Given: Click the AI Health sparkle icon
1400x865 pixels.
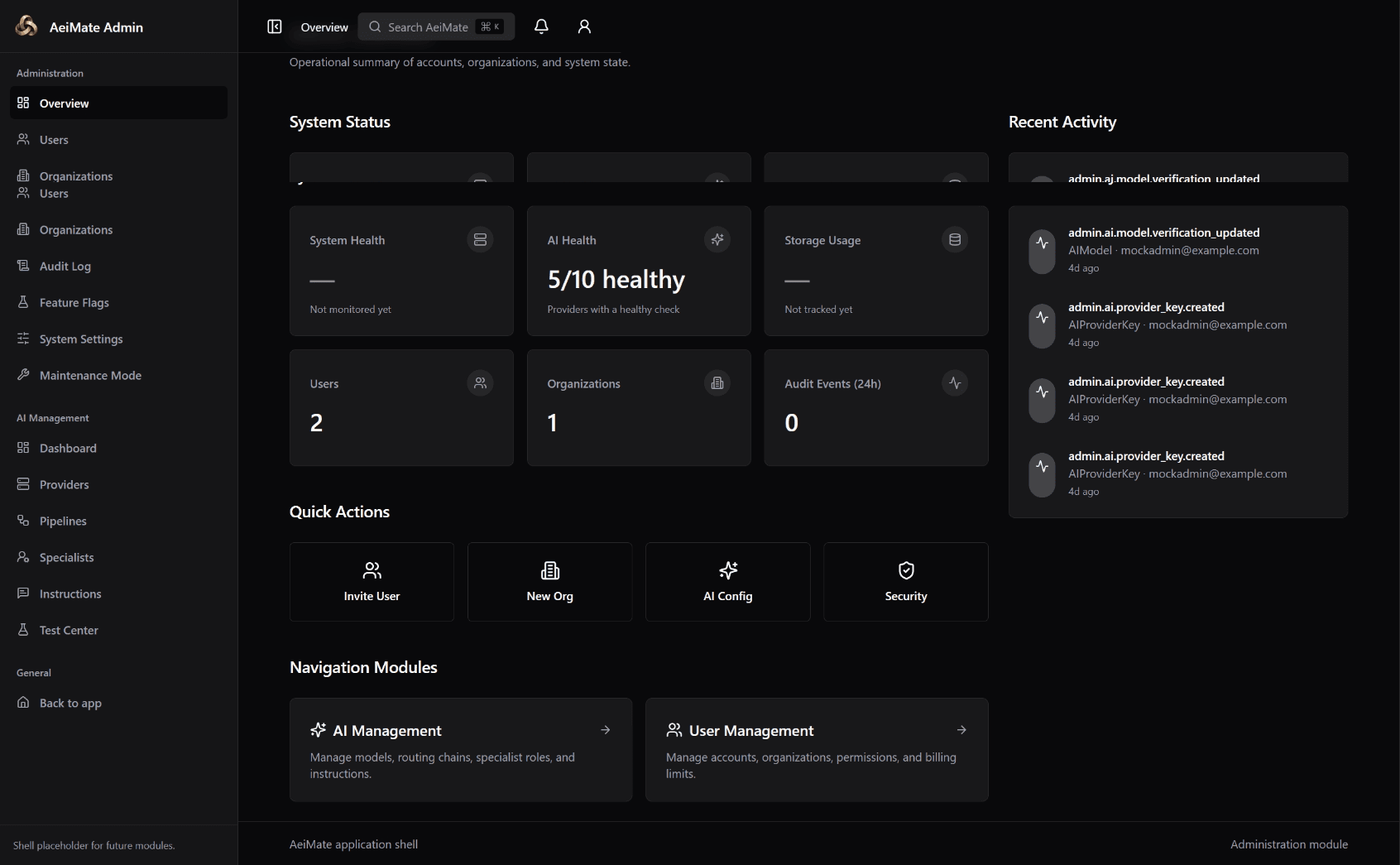Looking at the screenshot, I should pos(717,240).
